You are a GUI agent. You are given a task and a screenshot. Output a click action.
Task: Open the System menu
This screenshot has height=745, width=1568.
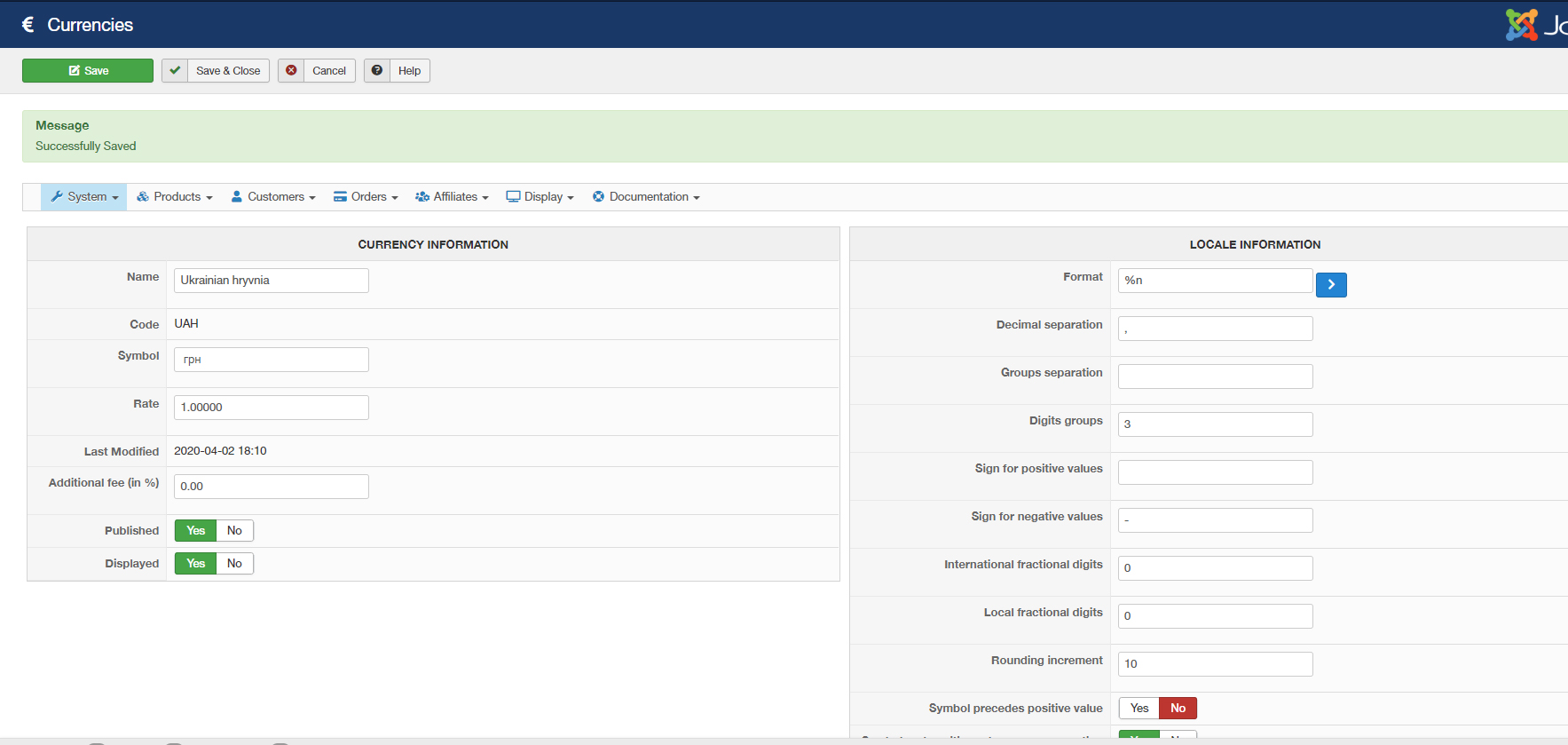[84, 197]
